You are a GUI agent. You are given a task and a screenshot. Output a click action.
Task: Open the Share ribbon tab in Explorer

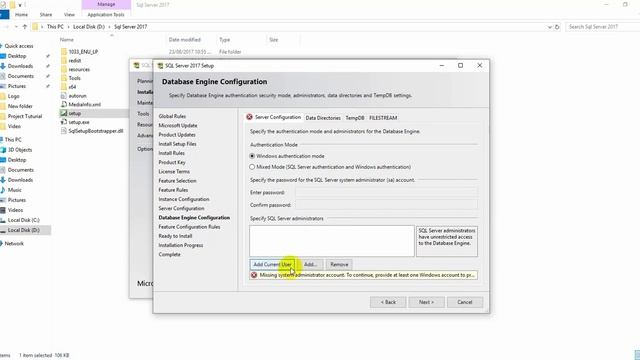click(46, 15)
